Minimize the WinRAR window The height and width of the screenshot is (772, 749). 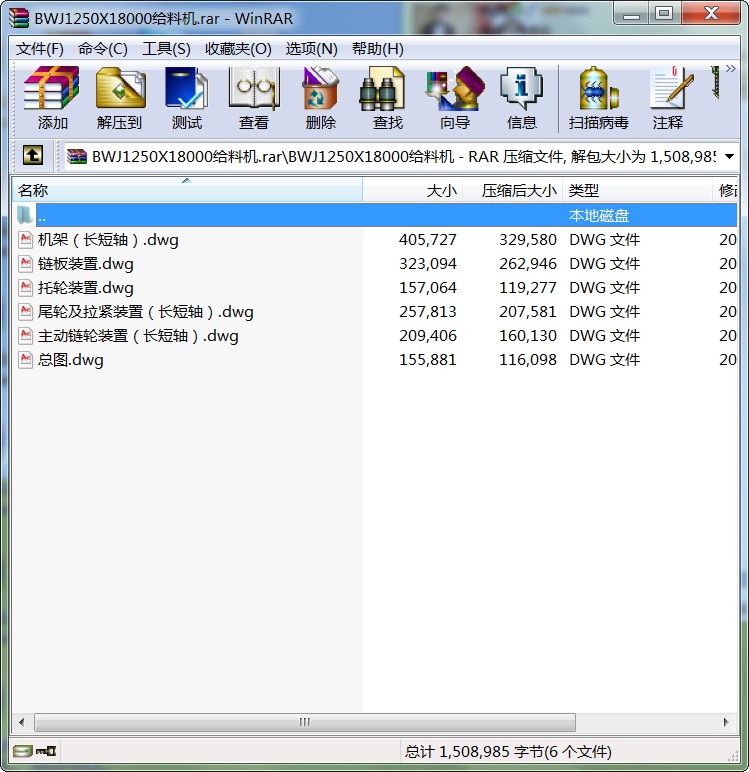[631, 14]
